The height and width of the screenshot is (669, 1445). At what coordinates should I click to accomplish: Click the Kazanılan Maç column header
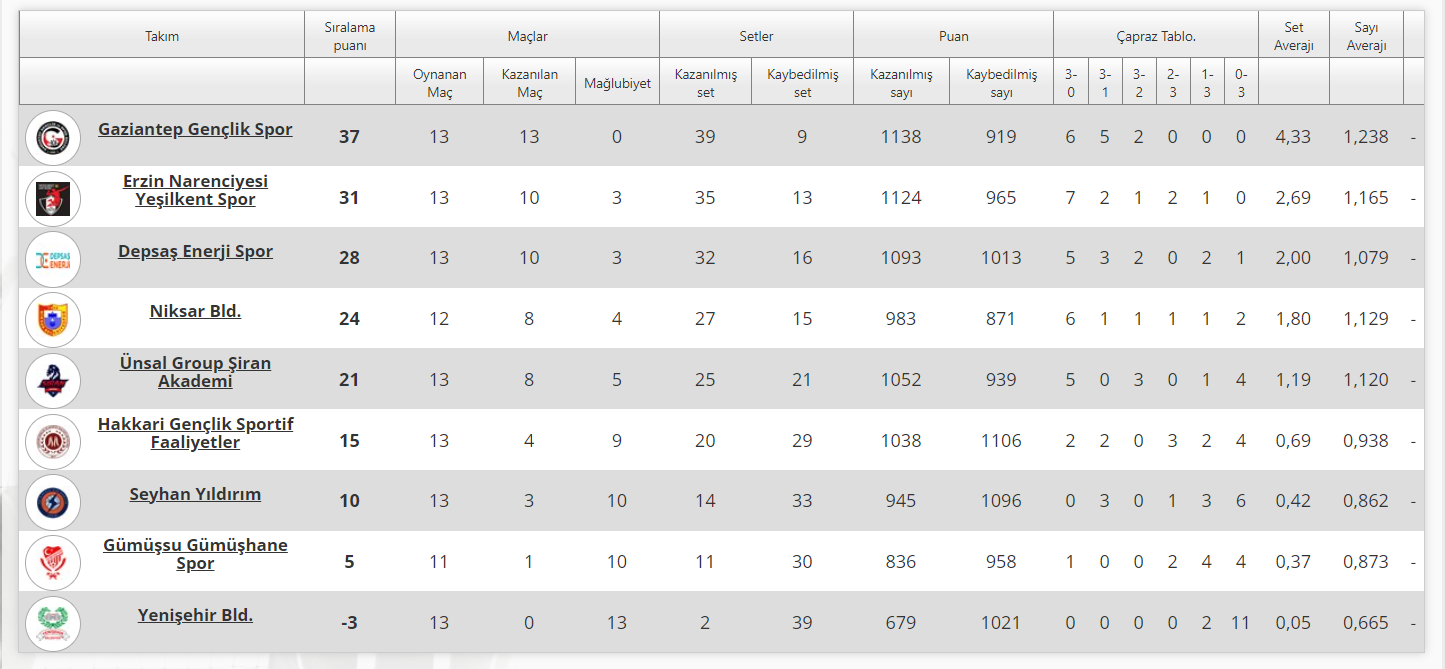529,83
